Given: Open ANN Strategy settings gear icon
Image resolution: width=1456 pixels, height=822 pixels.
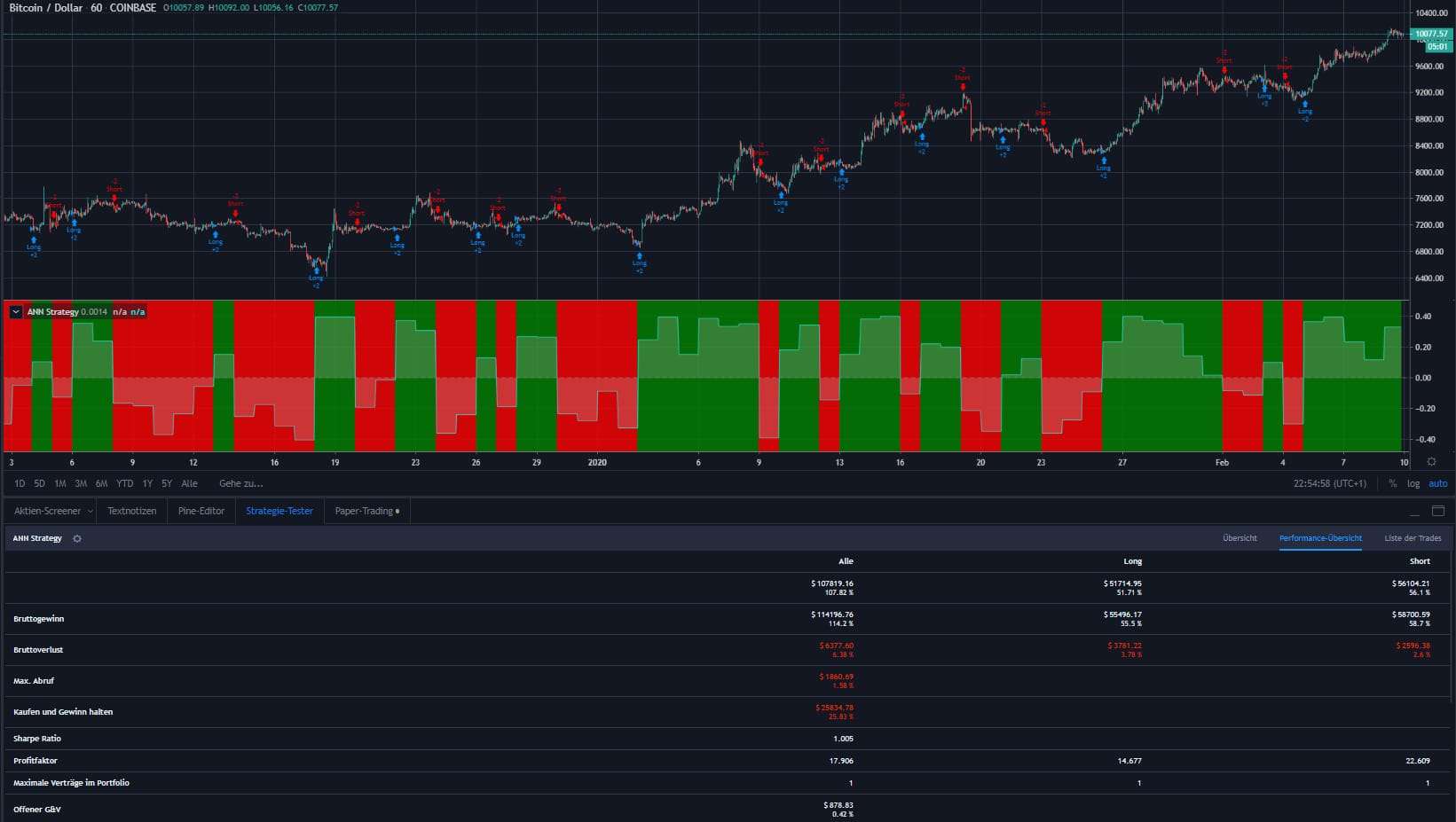Looking at the screenshot, I should 77,538.
